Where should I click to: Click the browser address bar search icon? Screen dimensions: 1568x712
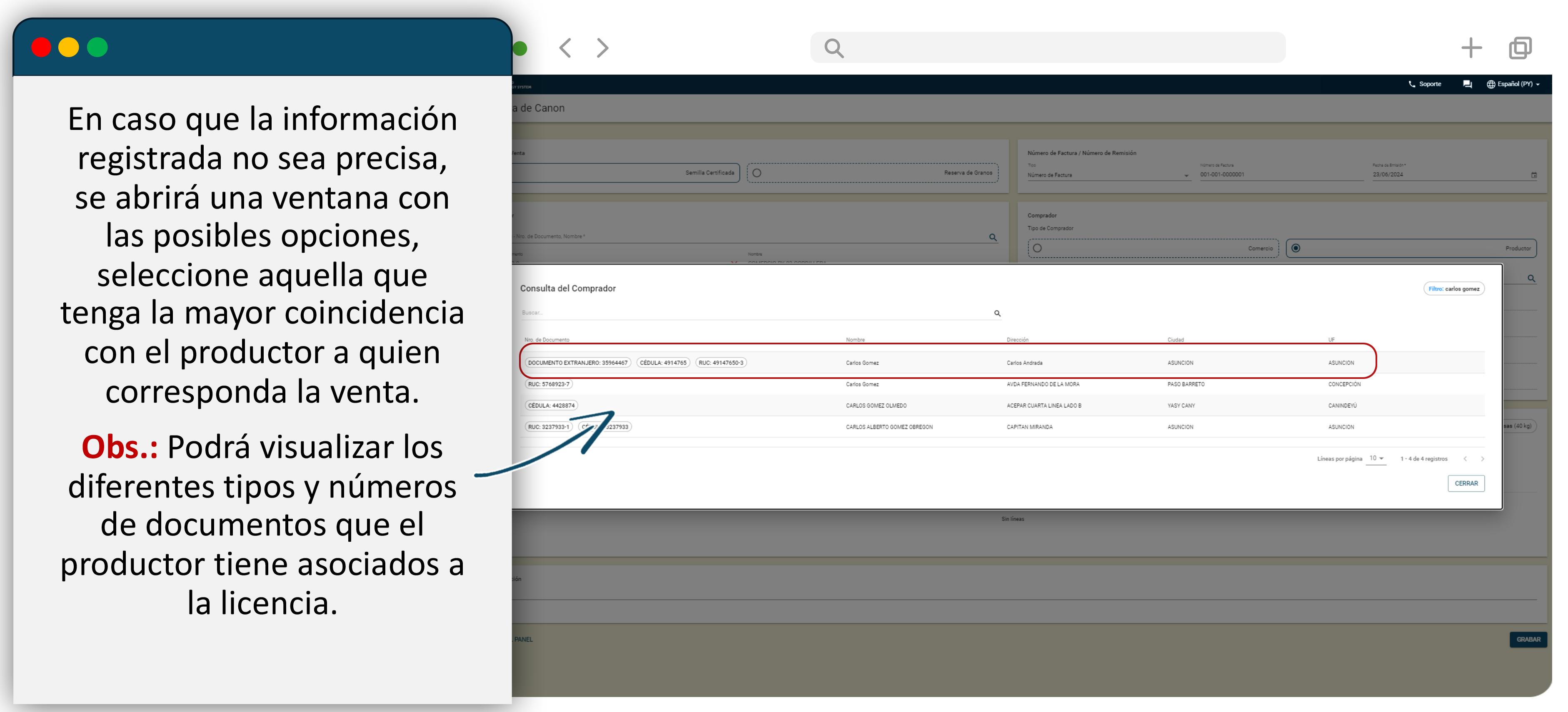coord(833,47)
